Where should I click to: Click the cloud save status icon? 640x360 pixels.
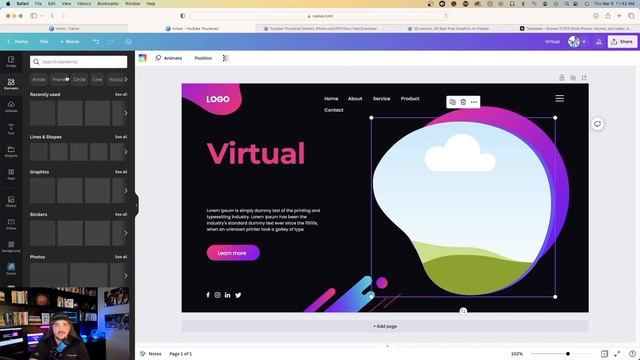tap(129, 42)
